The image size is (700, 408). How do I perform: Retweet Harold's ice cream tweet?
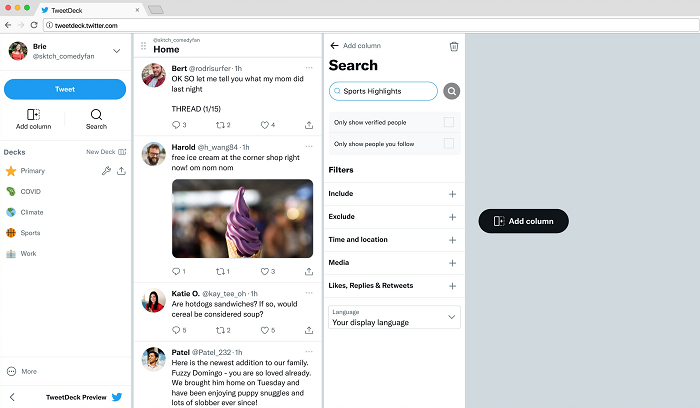220,271
